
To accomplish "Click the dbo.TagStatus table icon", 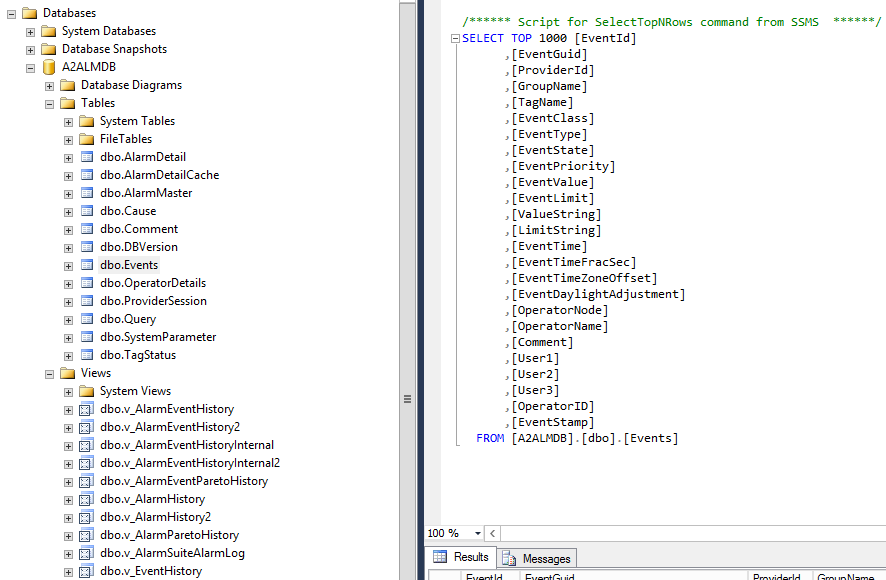I will coord(86,355).
